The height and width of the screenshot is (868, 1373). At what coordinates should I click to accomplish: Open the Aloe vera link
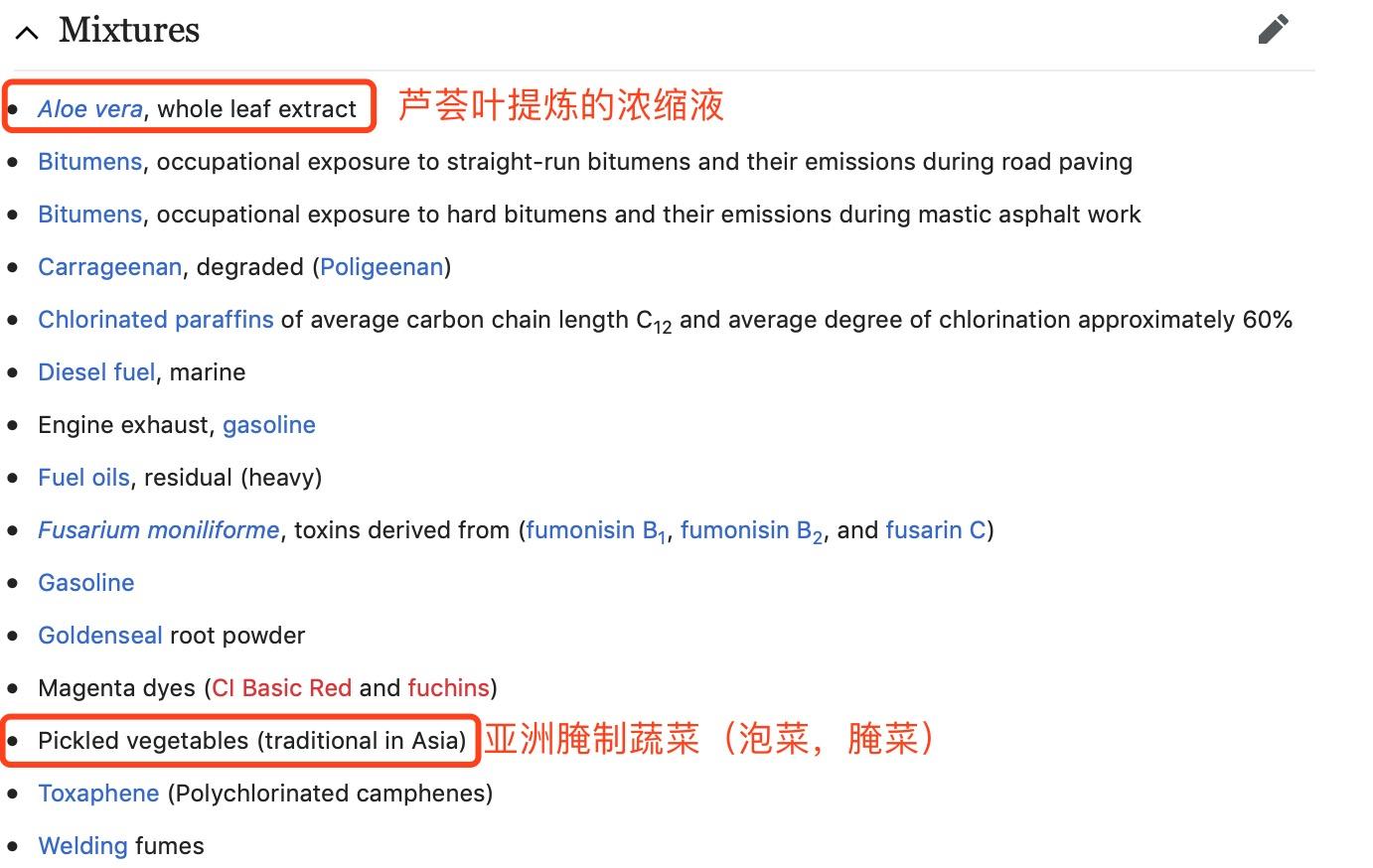coord(90,109)
